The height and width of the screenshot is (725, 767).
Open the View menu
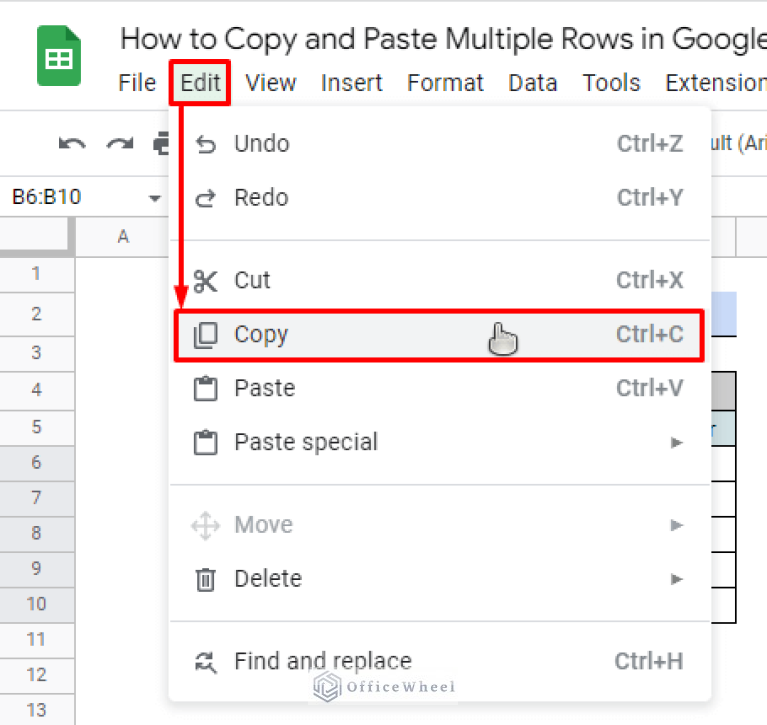[271, 83]
